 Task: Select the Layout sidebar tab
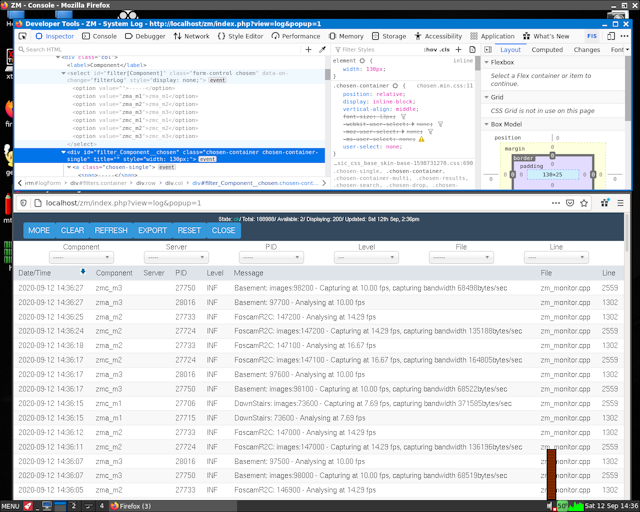510,50
